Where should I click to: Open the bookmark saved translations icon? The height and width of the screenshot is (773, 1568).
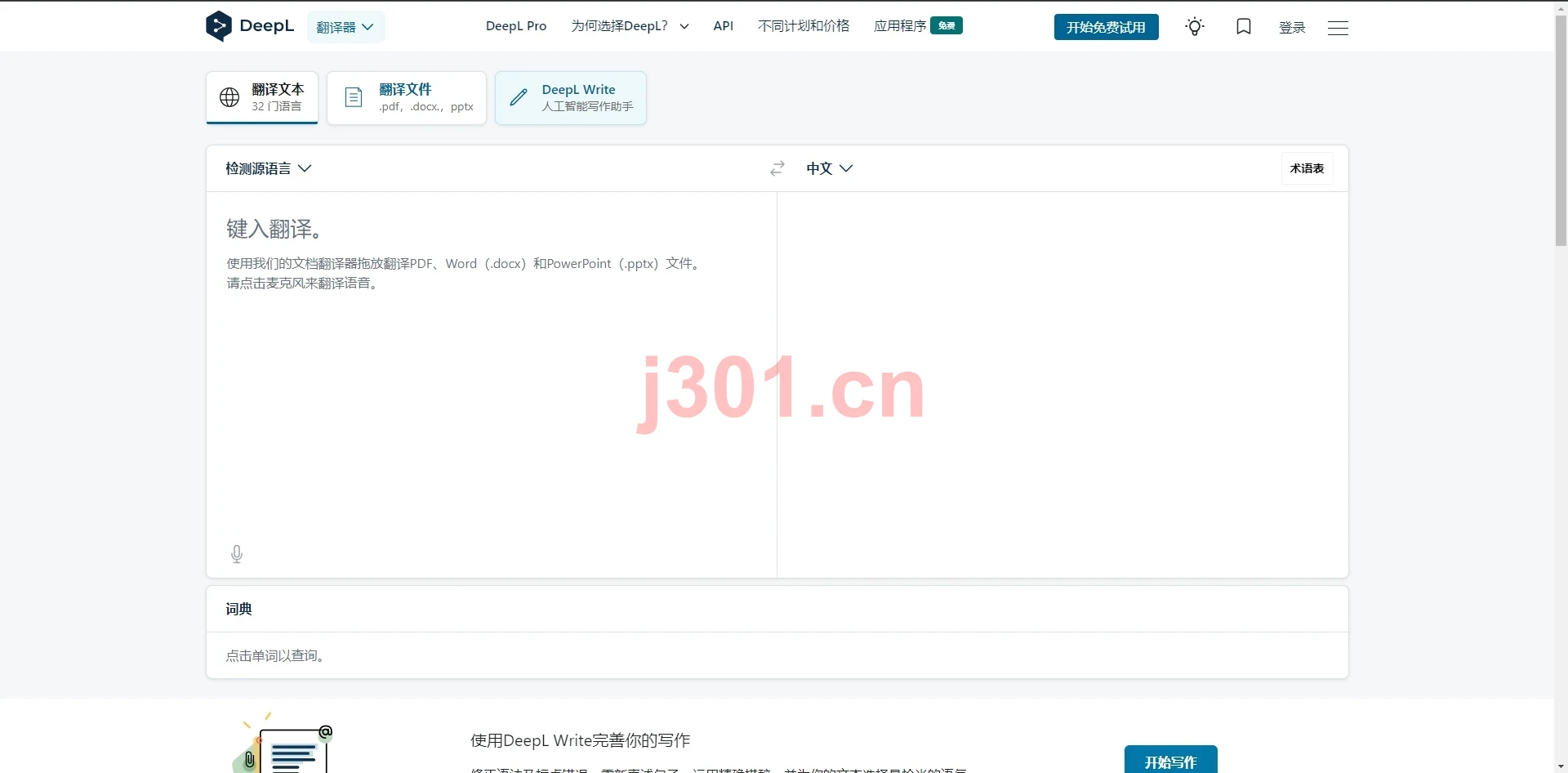tap(1244, 27)
